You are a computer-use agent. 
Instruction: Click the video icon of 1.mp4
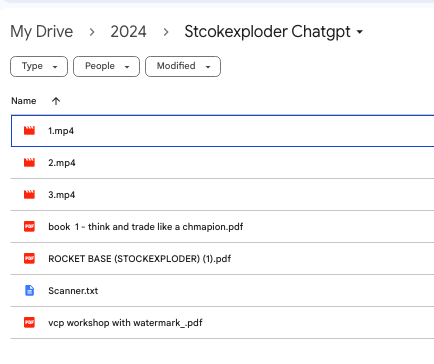(29, 130)
